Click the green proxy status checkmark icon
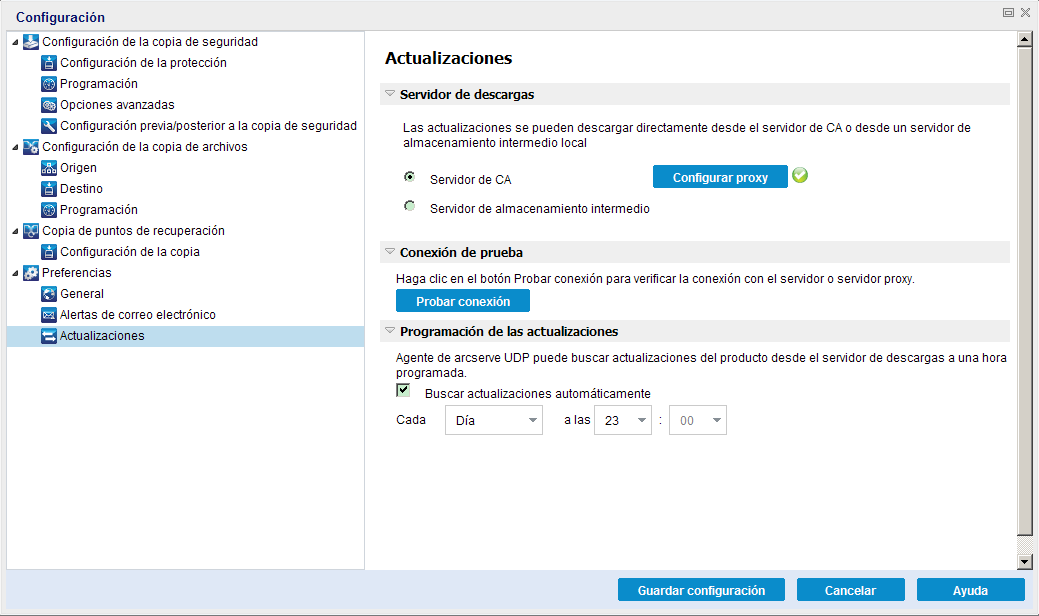 point(799,176)
